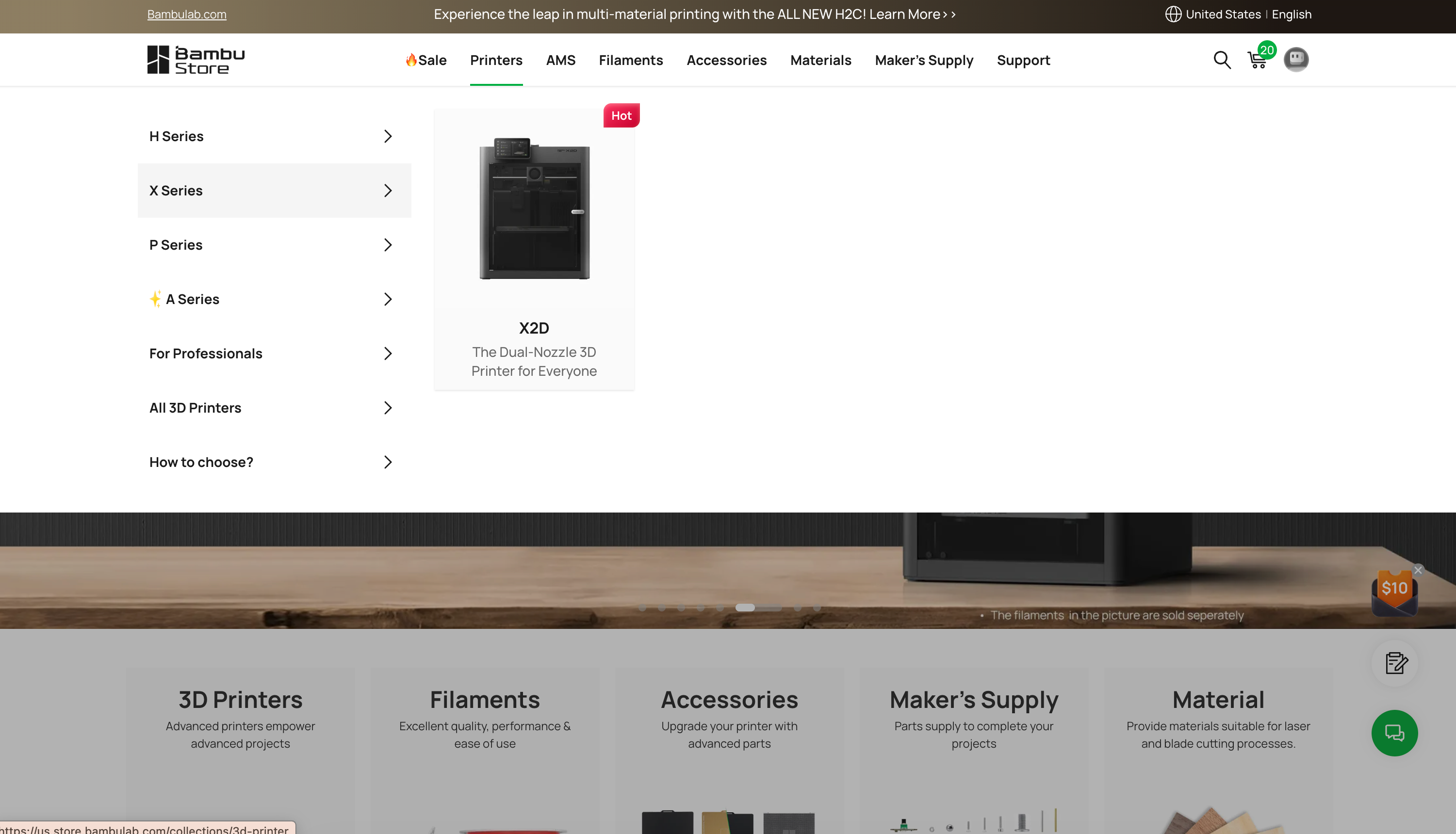This screenshot has width=1456, height=834.
Task: Open the user account avatar
Action: 1295,60
